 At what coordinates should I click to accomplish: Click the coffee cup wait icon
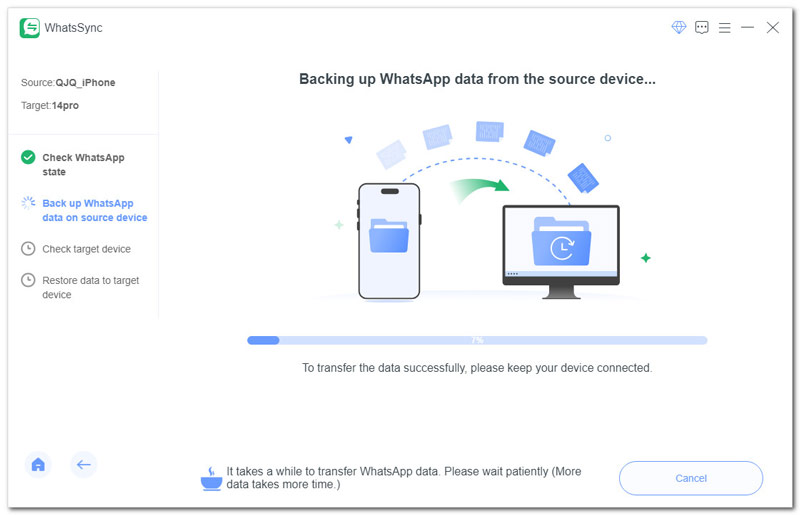[211, 479]
